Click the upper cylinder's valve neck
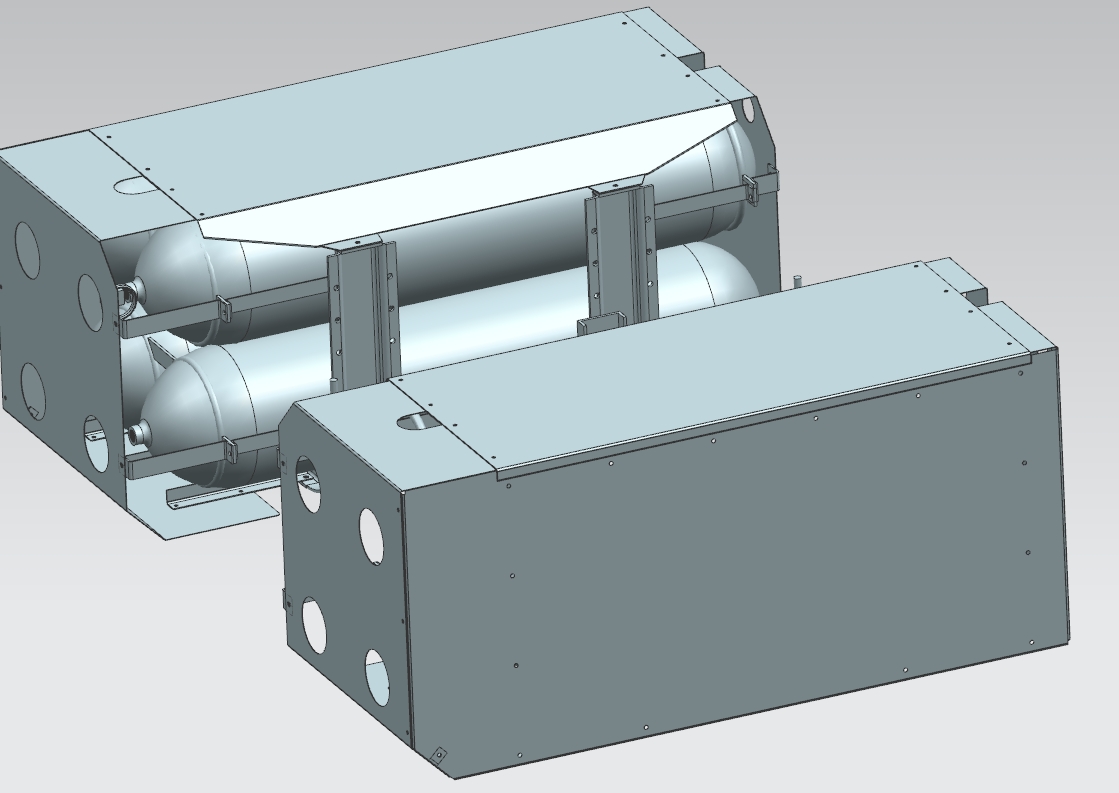This screenshot has width=1119, height=793. pyautogui.click(x=128, y=297)
